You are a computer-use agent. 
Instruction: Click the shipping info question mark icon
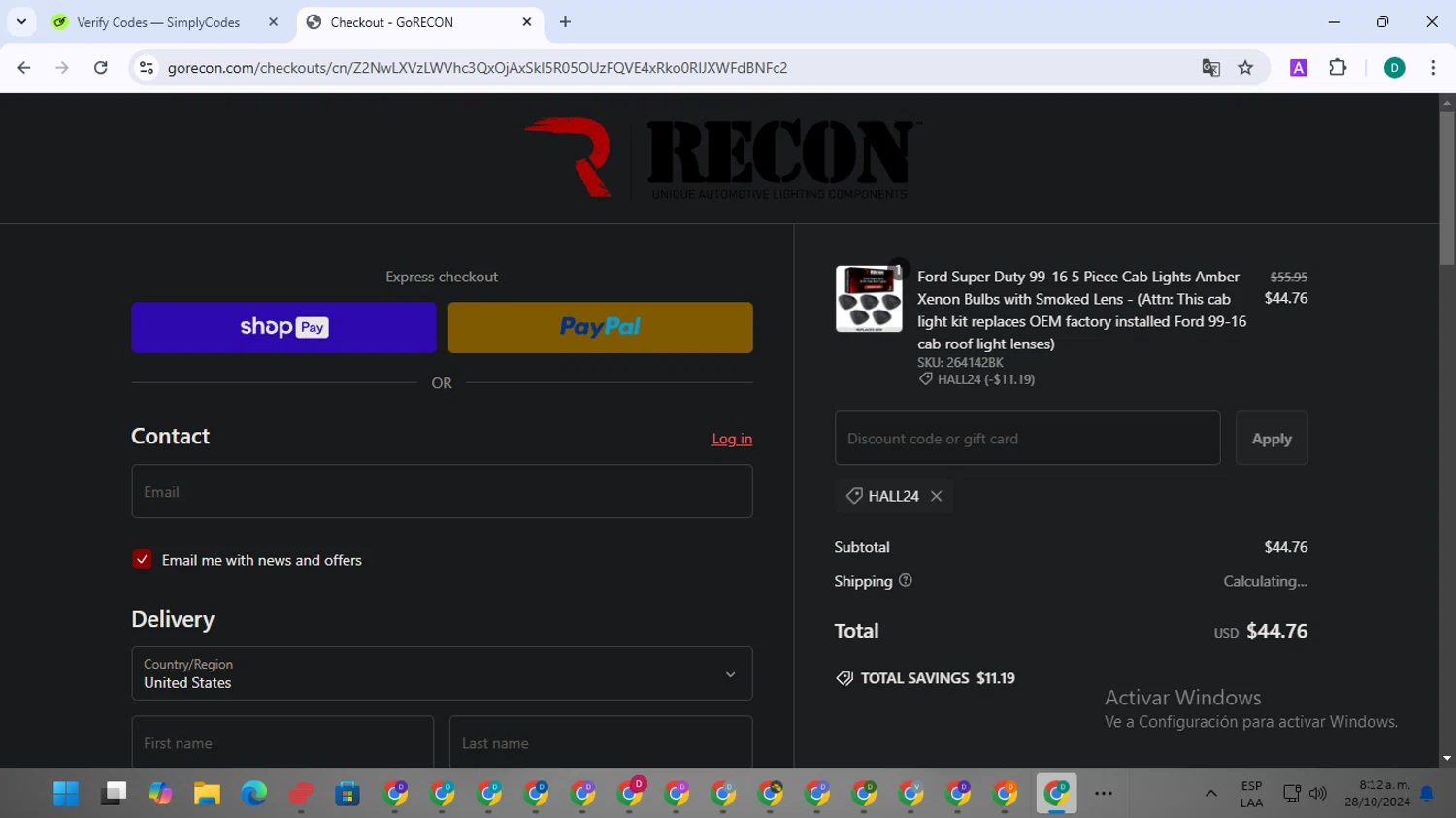[906, 580]
